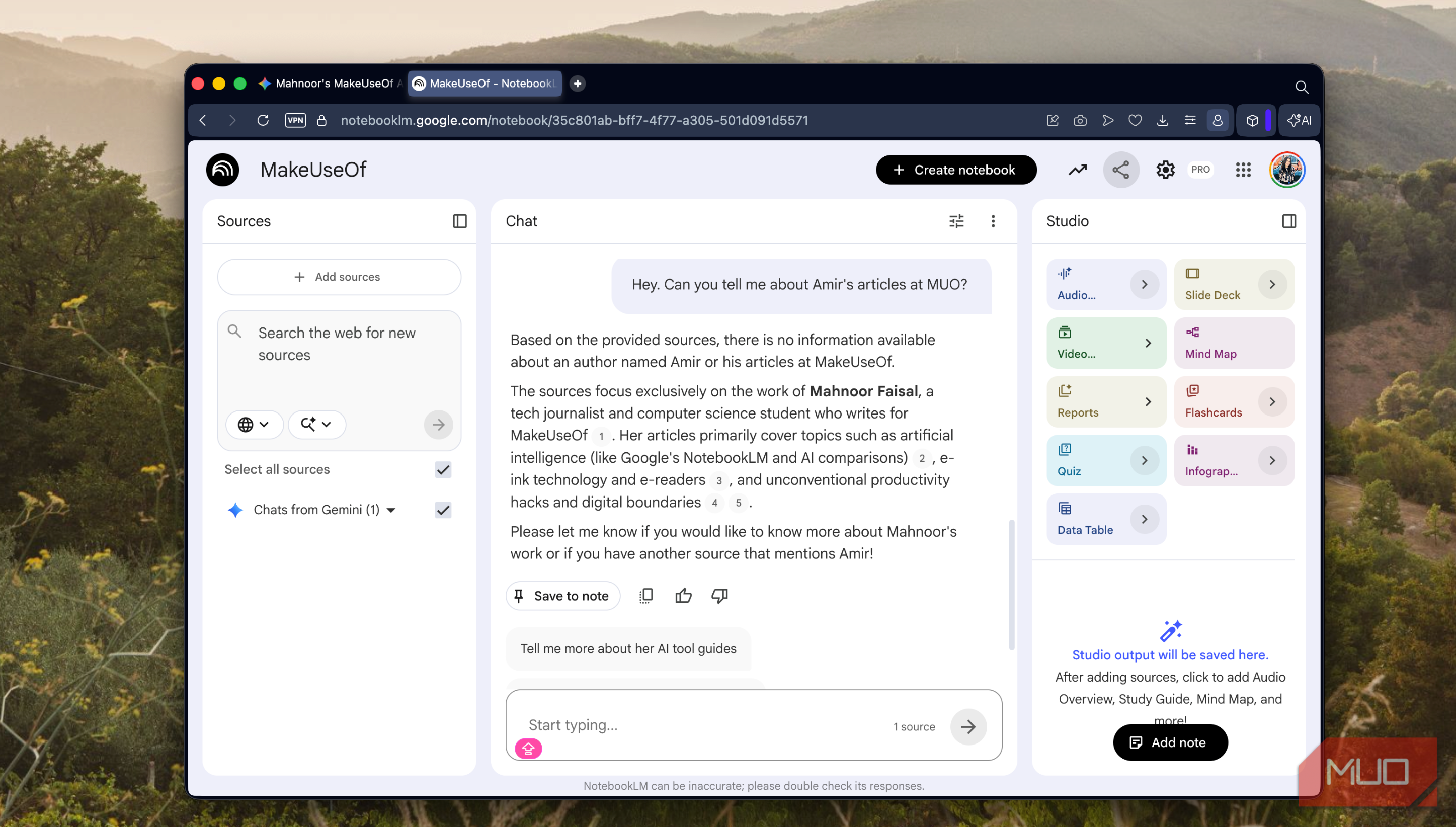The width and height of the screenshot is (1456, 827).
Task: Expand Data Table options arrow
Action: tap(1144, 519)
